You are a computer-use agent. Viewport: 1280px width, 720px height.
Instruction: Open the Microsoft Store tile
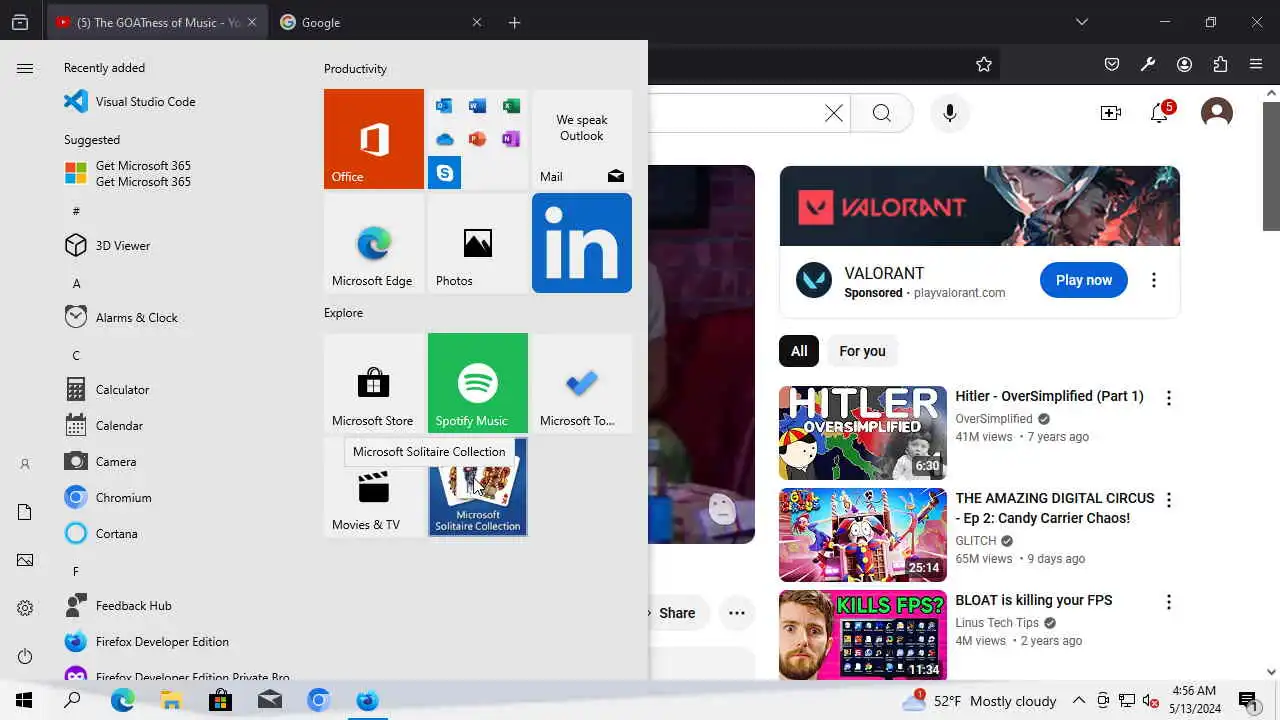(374, 383)
